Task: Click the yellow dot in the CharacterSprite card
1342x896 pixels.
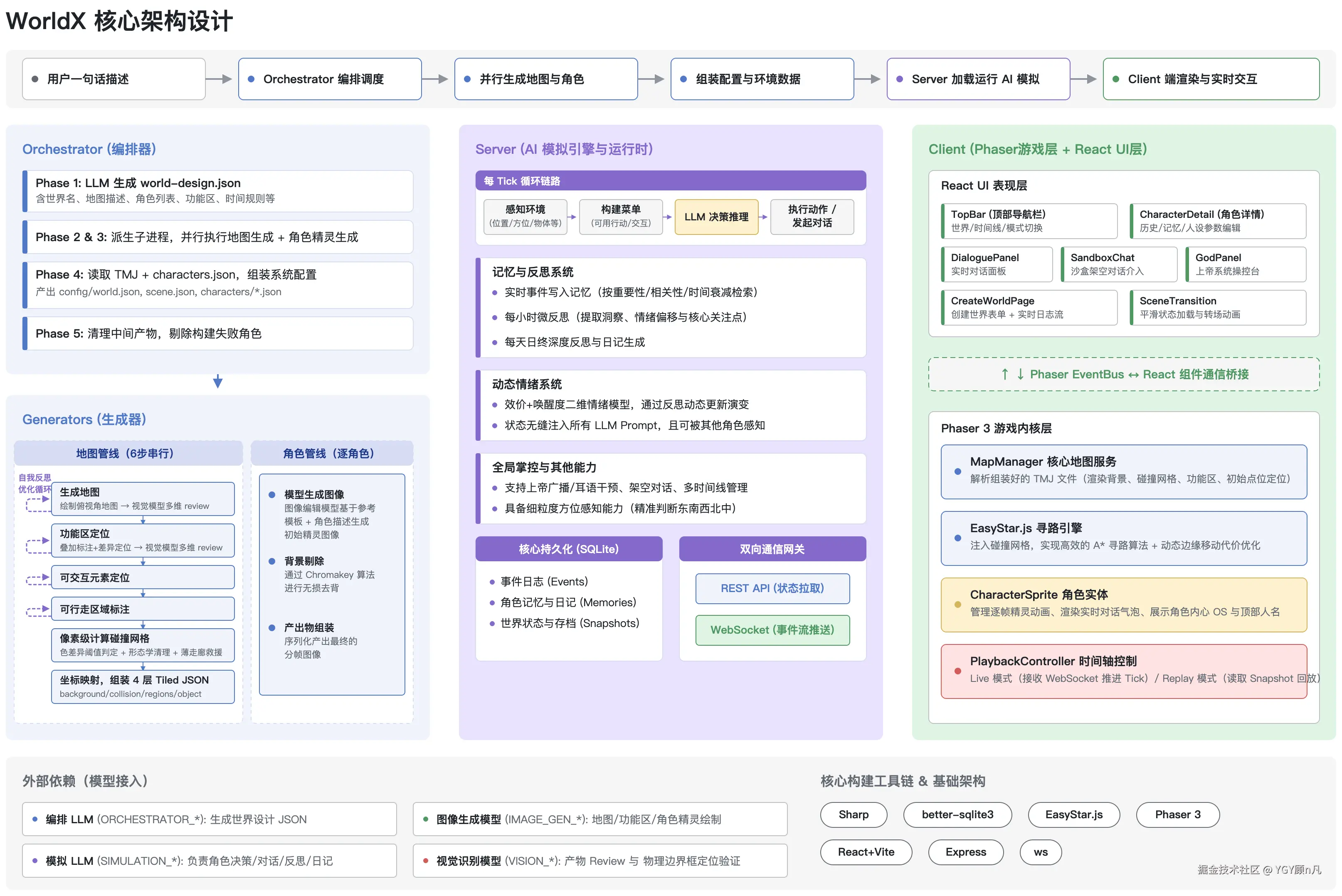Action: (957, 605)
